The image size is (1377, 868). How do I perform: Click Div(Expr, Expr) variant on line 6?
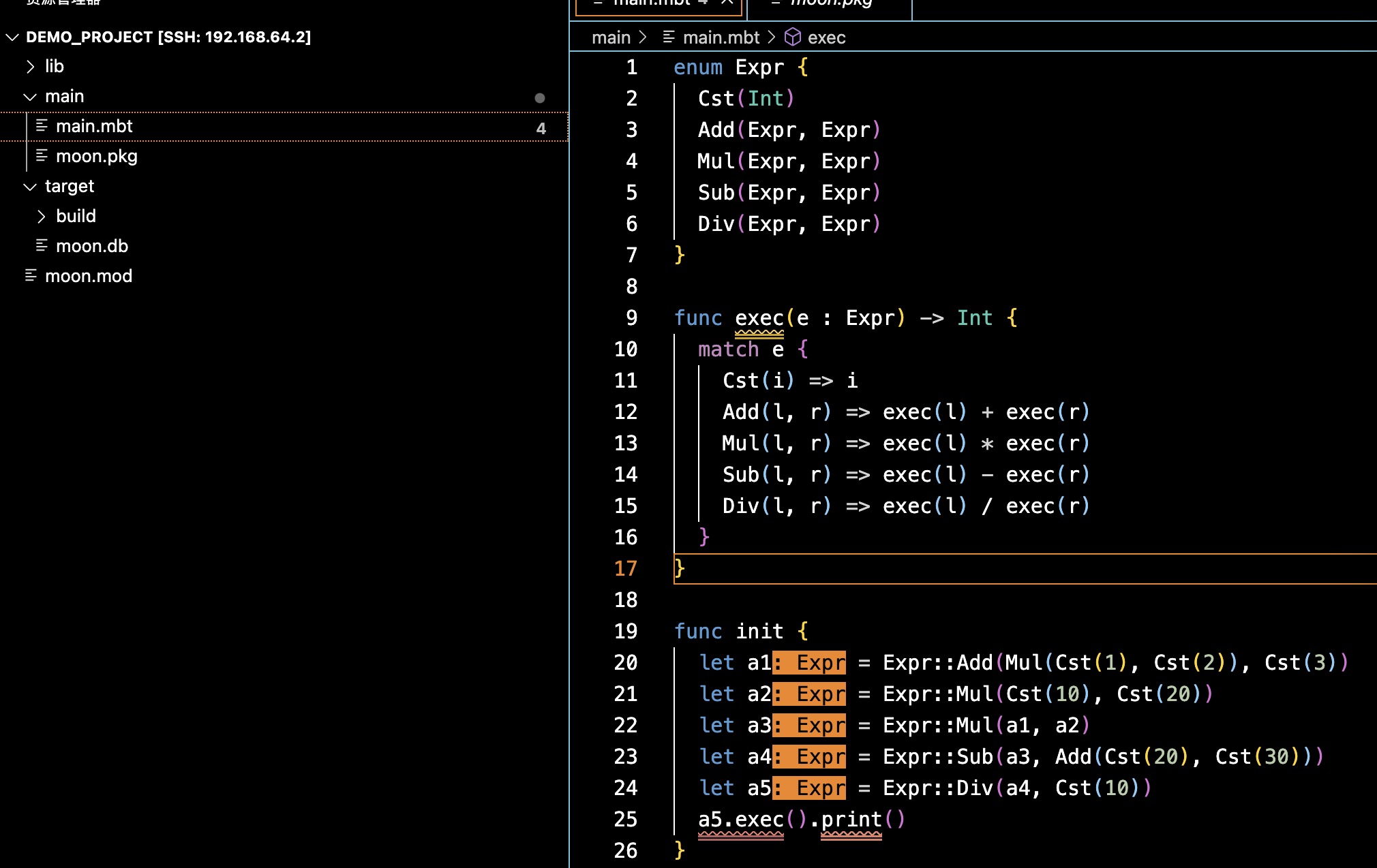point(789,223)
